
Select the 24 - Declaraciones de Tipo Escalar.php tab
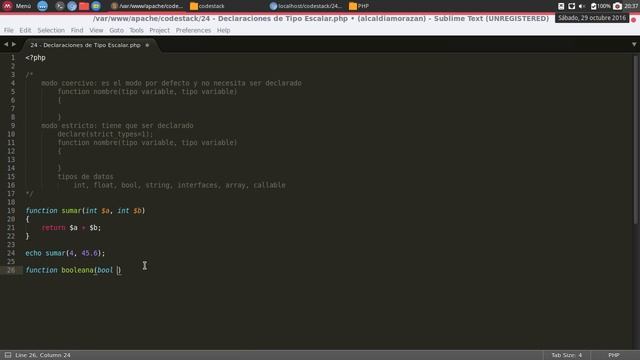click(85, 45)
